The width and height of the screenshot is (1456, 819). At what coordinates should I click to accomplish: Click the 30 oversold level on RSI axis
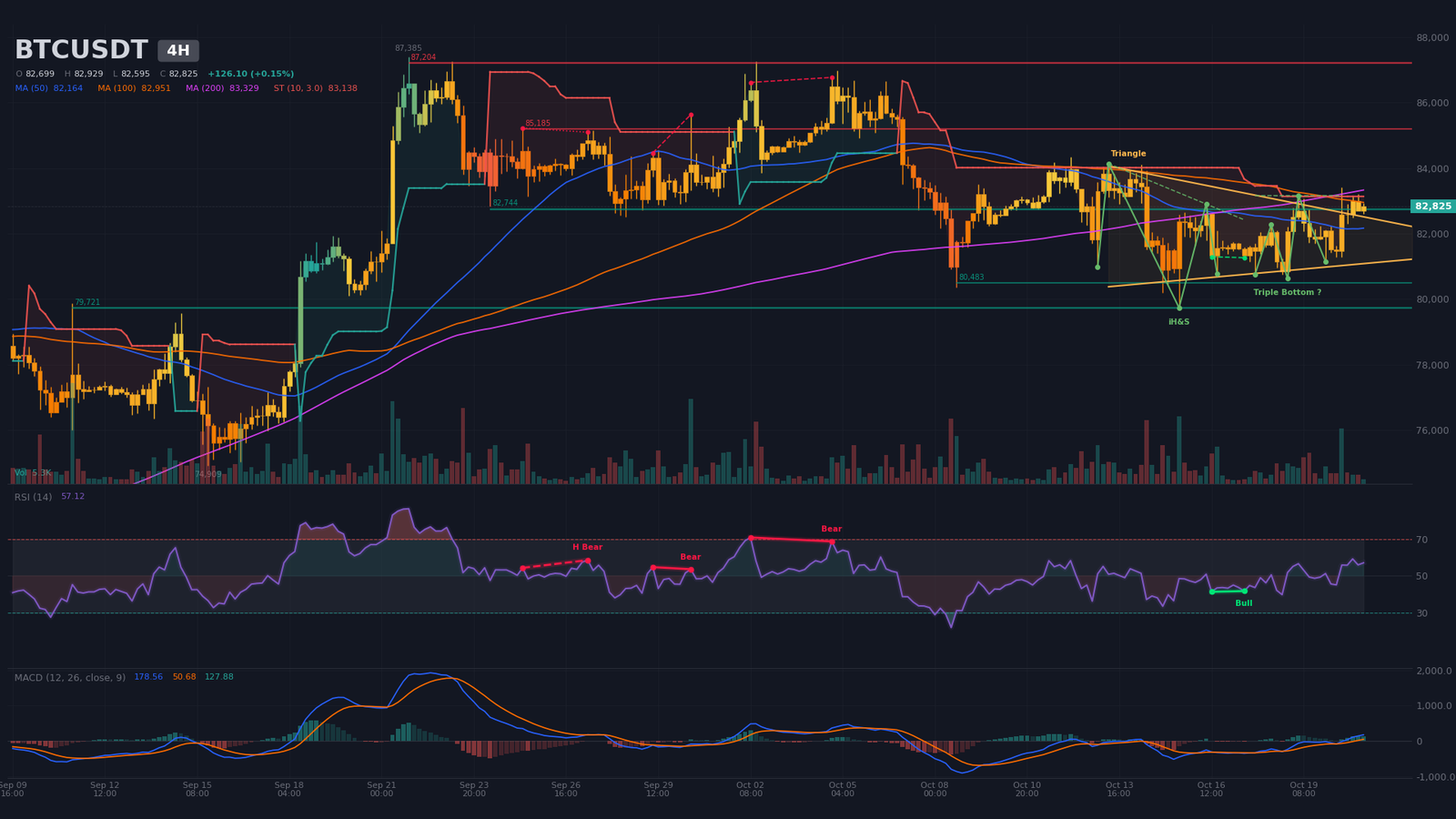1421,613
